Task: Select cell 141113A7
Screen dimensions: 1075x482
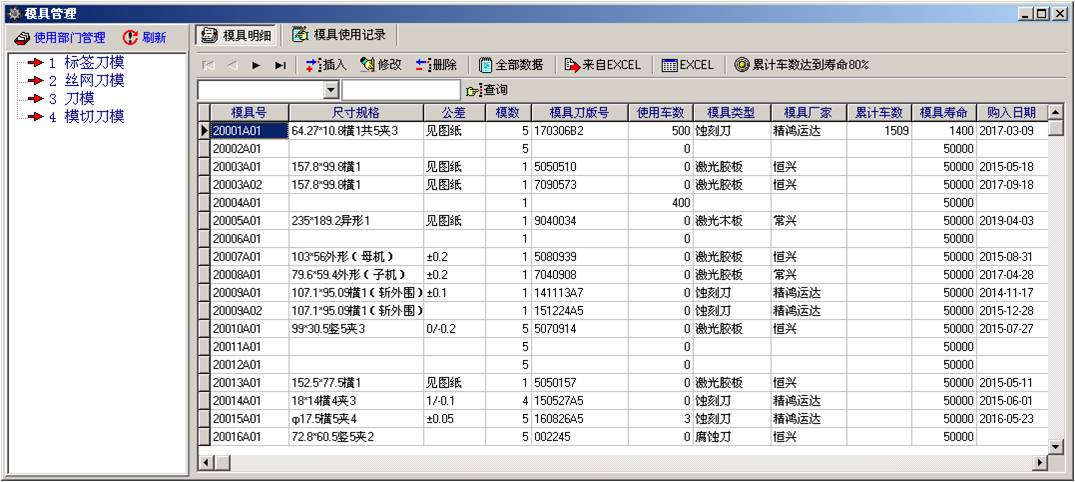Action: 579,293
